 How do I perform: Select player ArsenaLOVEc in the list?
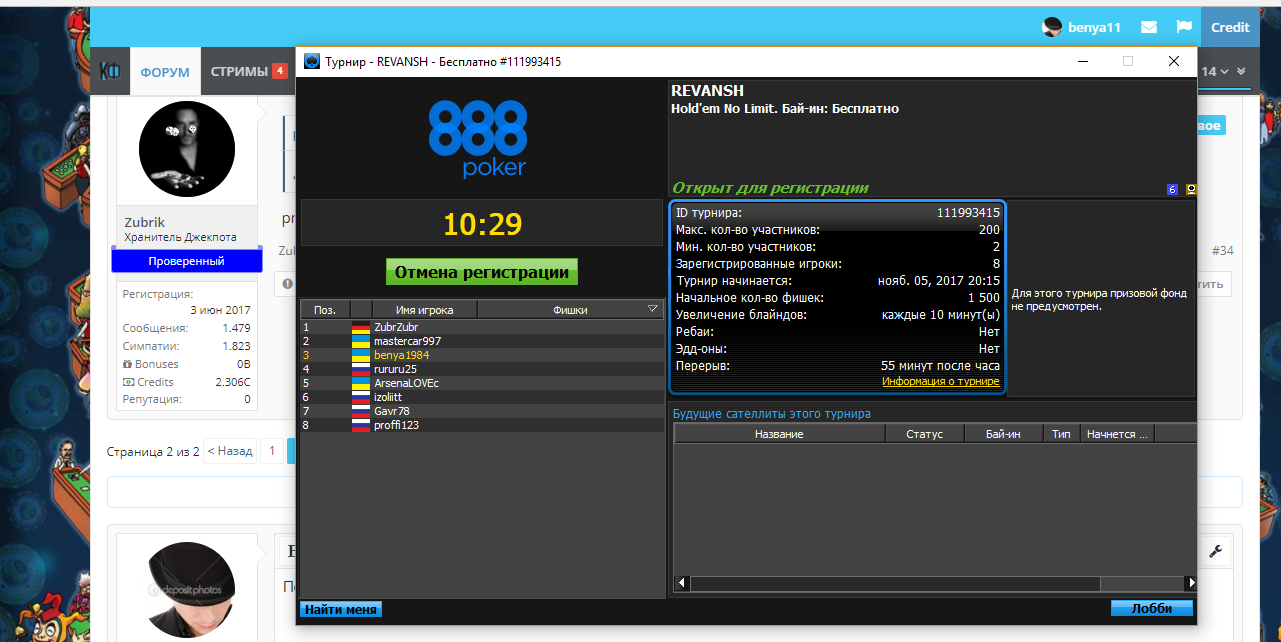(482, 383)
